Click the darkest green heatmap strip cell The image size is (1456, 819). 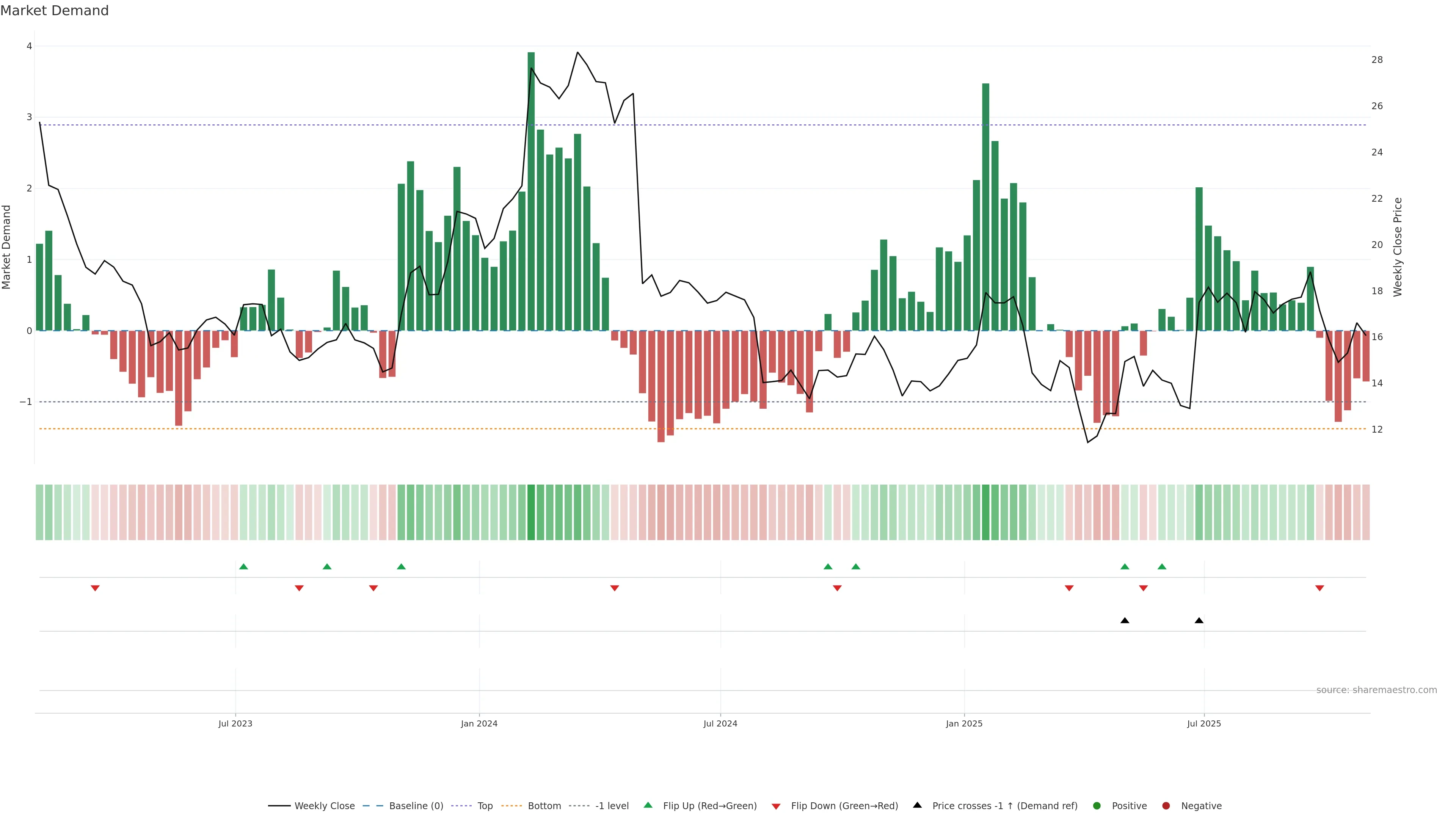(x=531, y=512)
